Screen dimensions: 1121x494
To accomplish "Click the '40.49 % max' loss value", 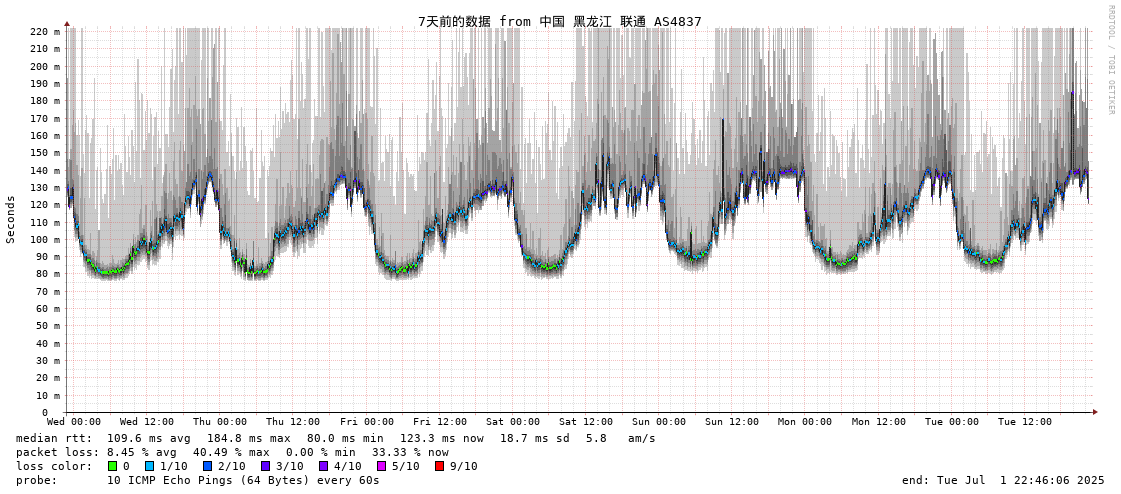I will (232, 452).
